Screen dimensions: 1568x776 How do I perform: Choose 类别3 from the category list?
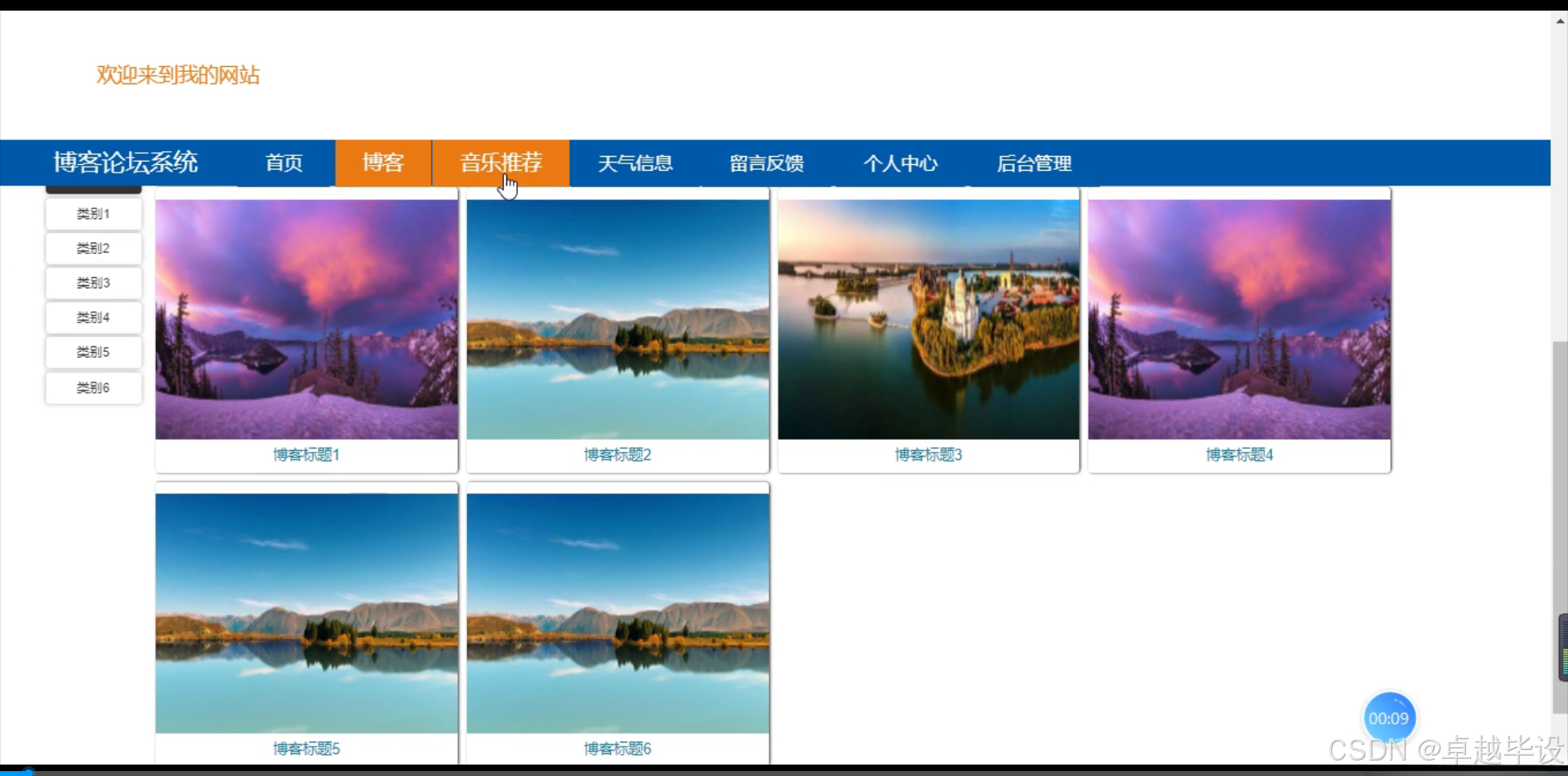(93, 283)
